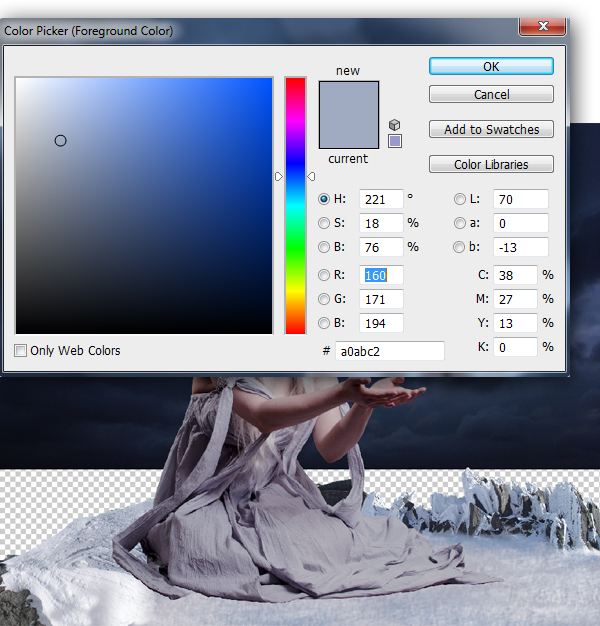Select the R red radio button
Viewport: 600px width, 626px height.
[324, 275]
